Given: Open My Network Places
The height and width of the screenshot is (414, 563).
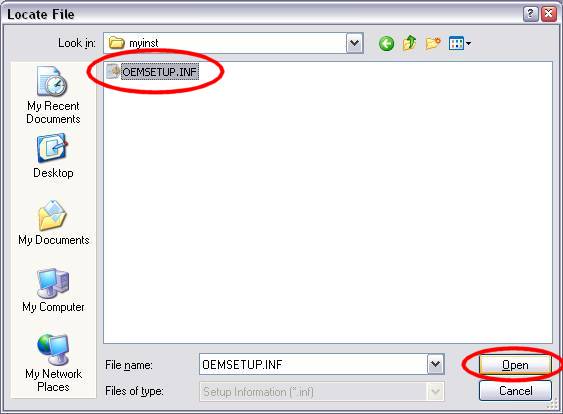Looking at the screenshot, I should [53, 363].
